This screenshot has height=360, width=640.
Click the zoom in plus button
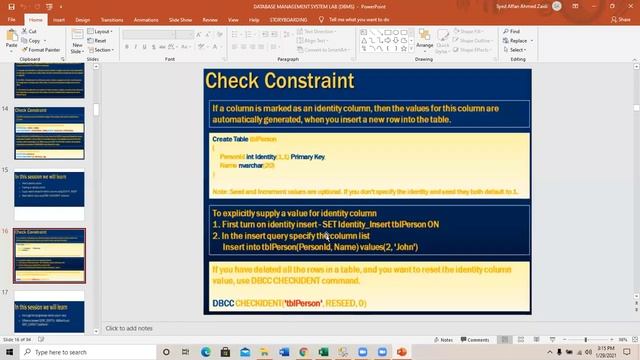(x=611, y=340)
